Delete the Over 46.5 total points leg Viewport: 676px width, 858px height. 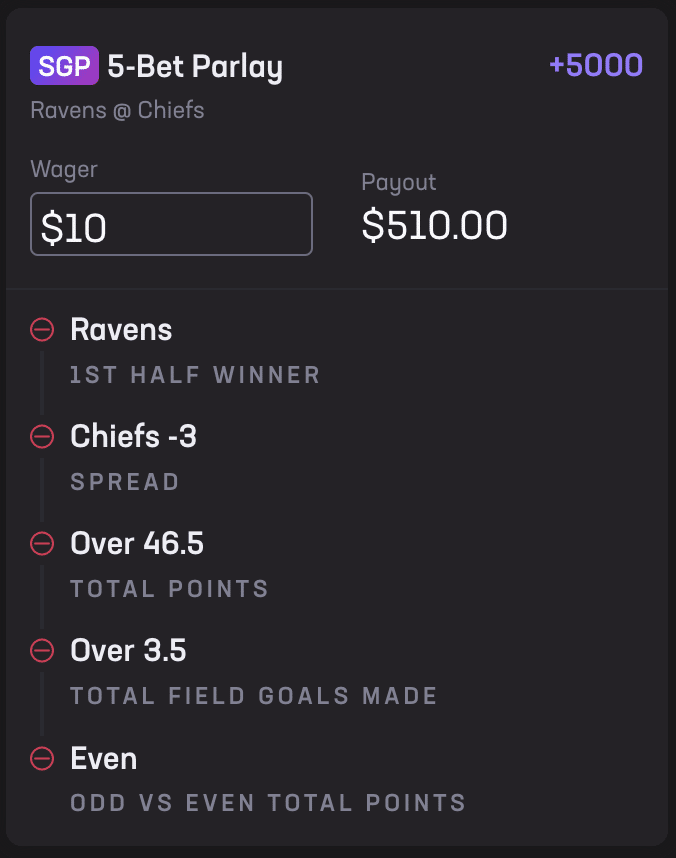tap(42, 544)
